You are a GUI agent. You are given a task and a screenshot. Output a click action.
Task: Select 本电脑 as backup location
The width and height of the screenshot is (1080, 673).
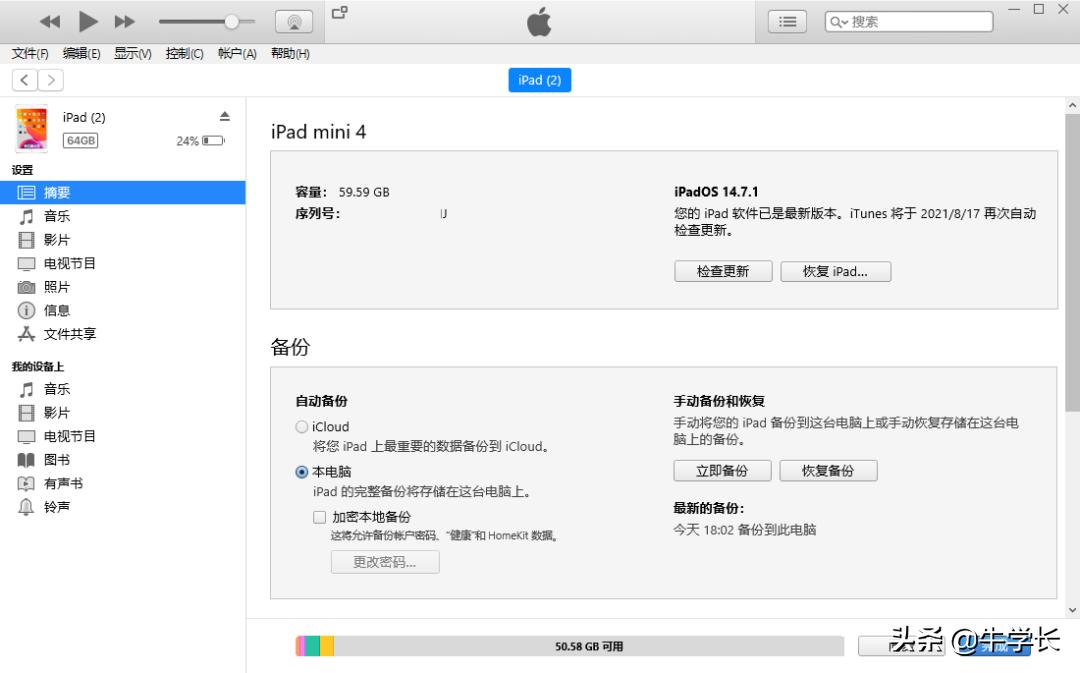coord(301,472)
